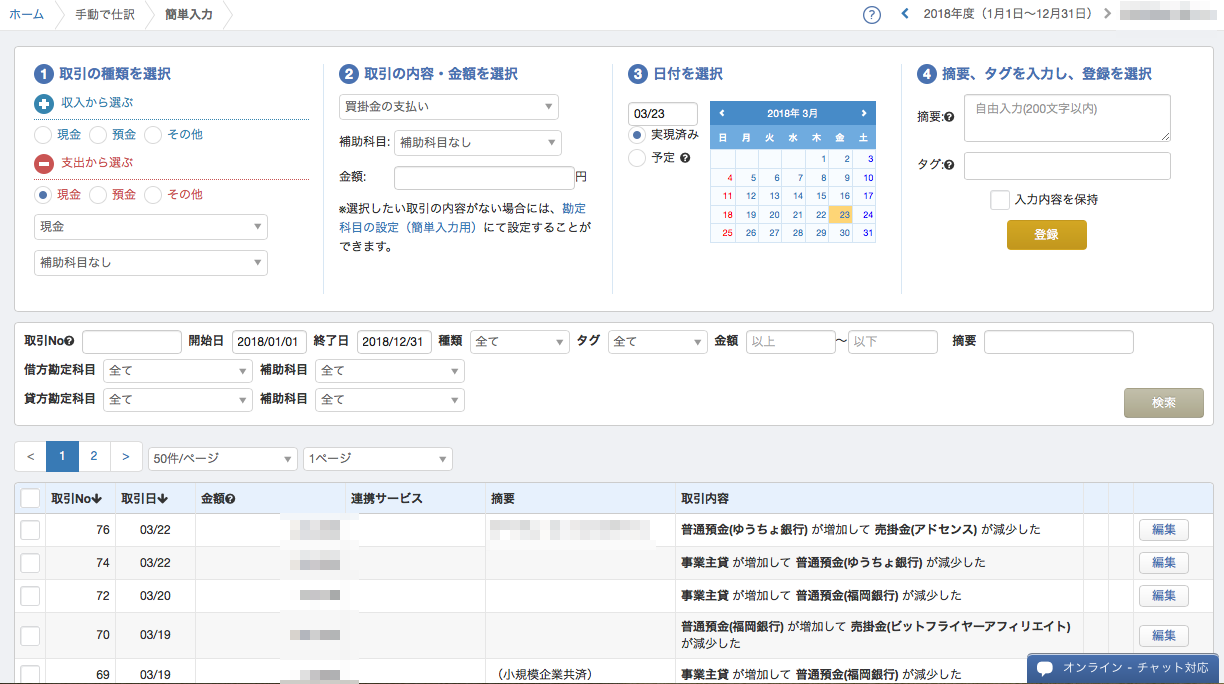This screenshot has width=1224, height=684.
Task: Open 50件/ページ page size dropdown
Action: [222, 459]
